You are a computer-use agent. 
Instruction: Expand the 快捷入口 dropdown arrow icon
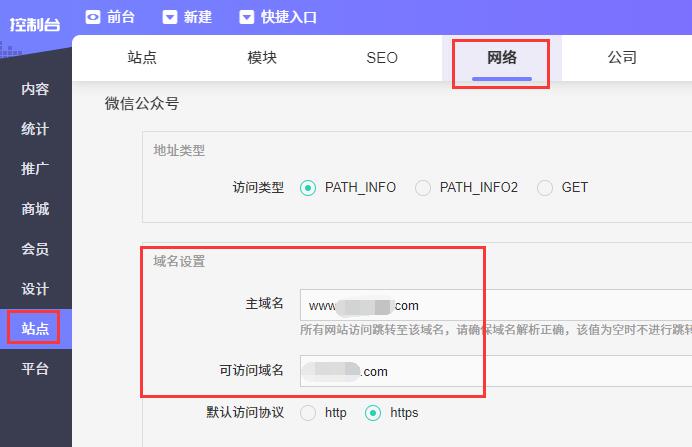(x=247, y=17)
